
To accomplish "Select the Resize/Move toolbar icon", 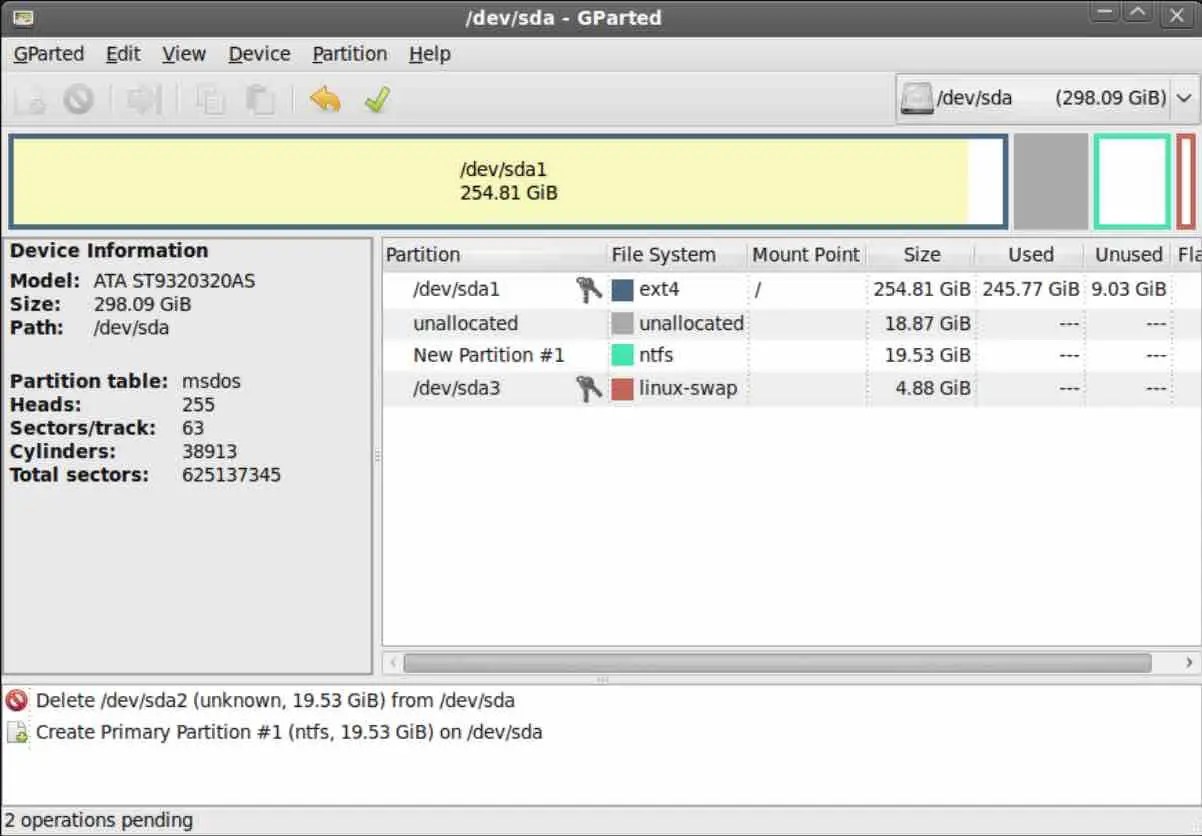I will (x=140, y=98).
